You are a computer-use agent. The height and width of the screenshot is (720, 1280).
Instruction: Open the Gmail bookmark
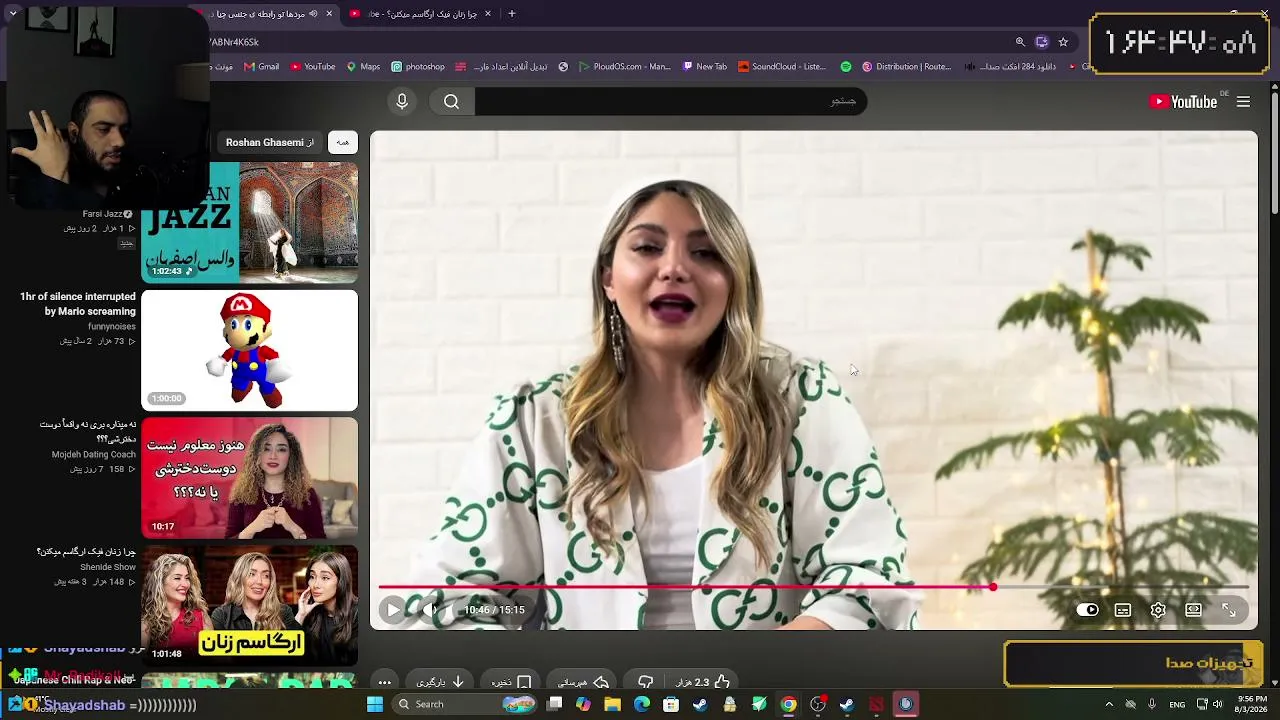261,67
